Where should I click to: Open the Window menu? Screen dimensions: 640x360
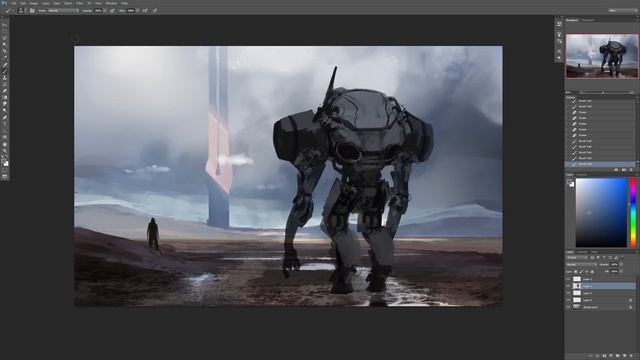pos(111,3)
